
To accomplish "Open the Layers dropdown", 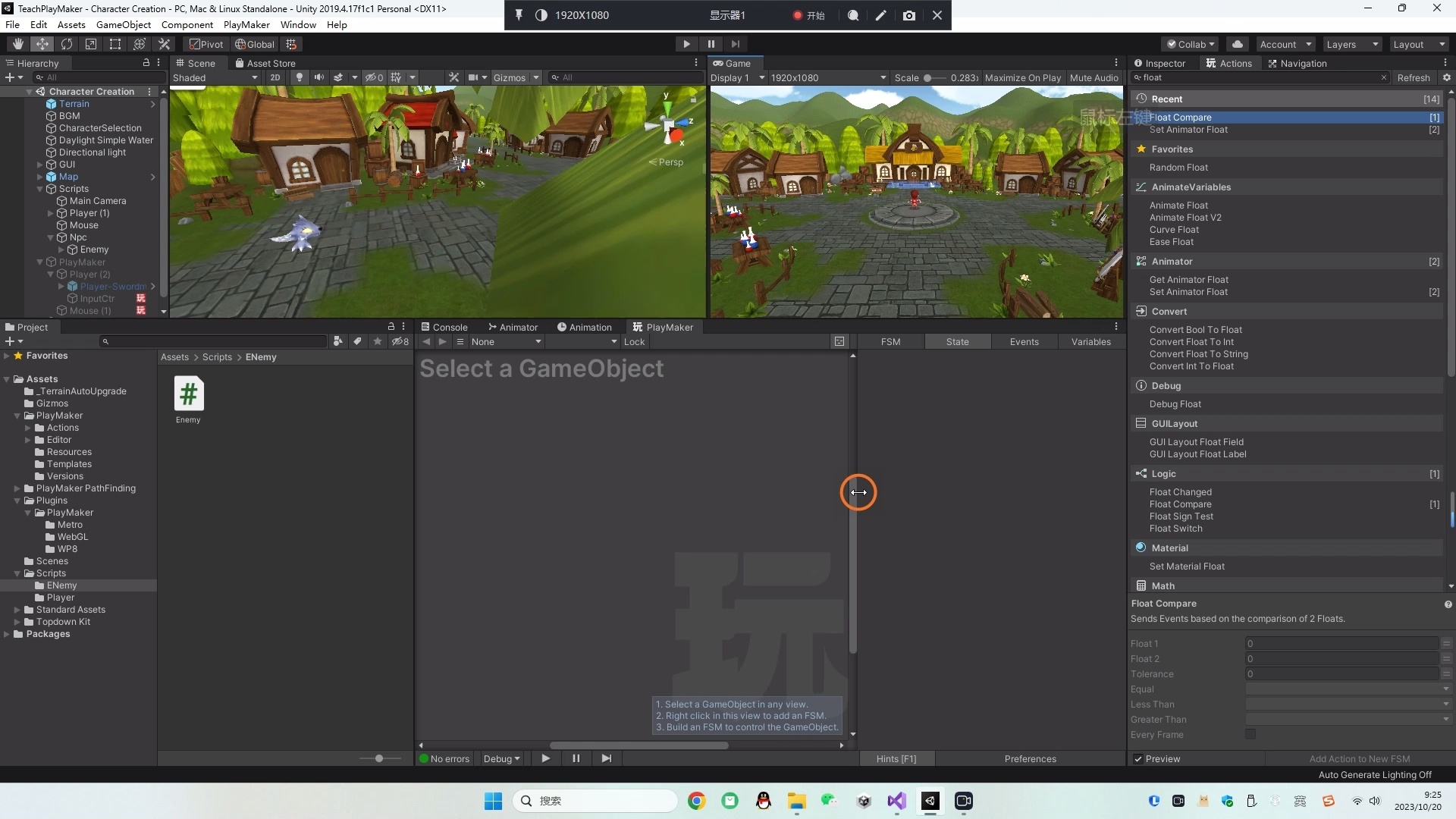I will pyautogui.click(x=1352, y=44).
